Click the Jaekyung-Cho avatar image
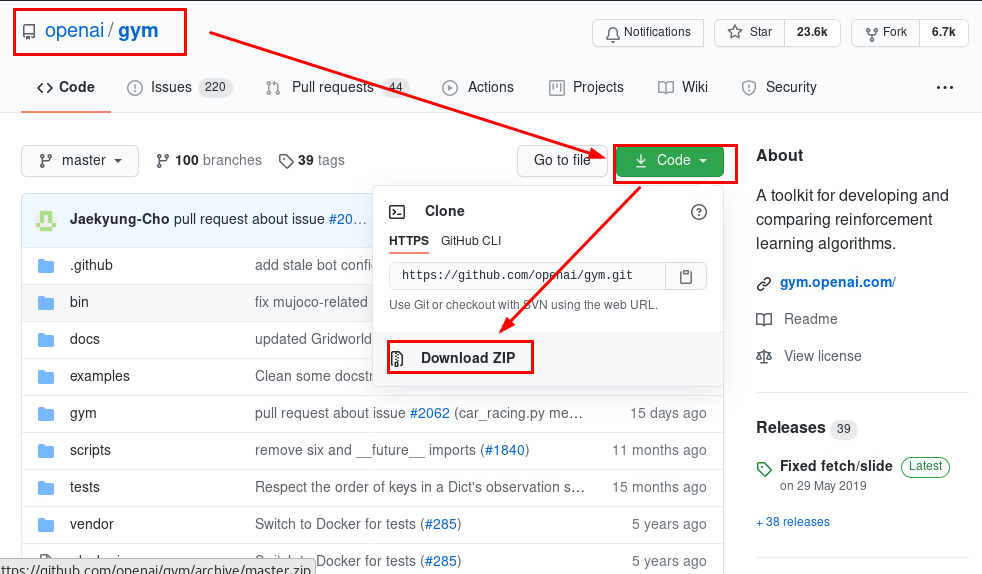Screen dimensions: 982x574 [46, 220]
